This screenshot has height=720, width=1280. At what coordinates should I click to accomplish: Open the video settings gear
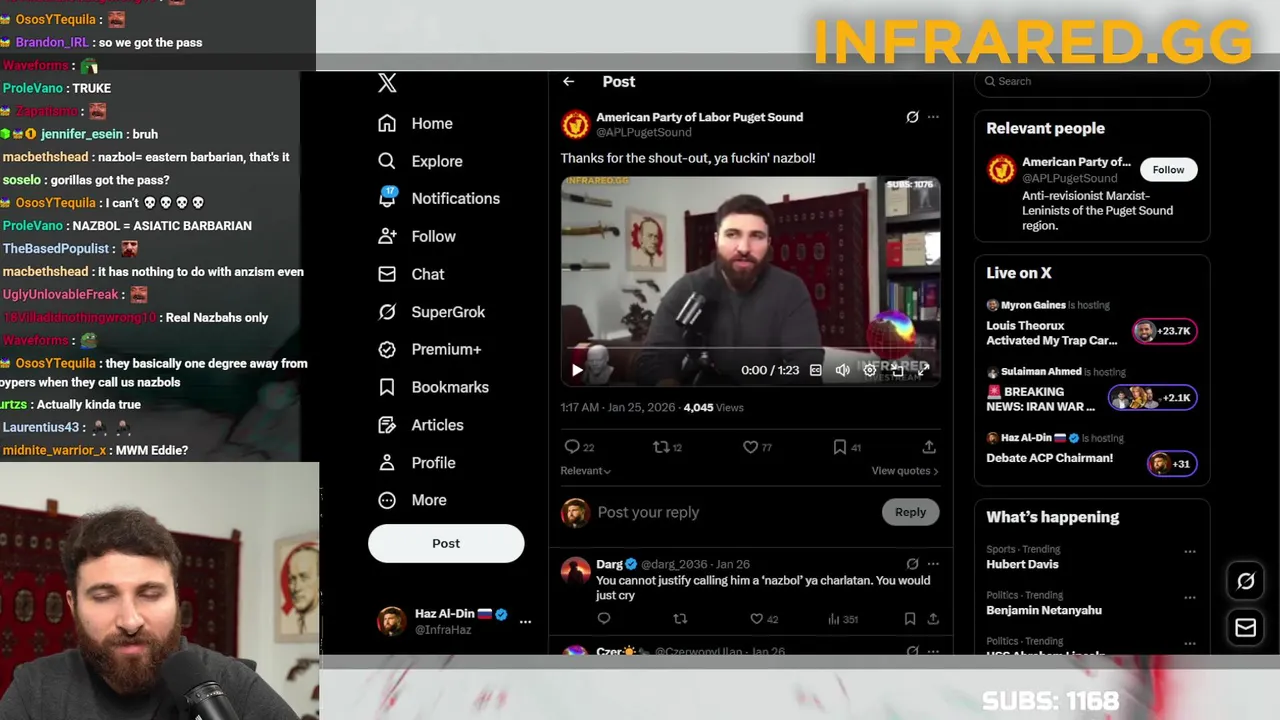click(870, 370)
